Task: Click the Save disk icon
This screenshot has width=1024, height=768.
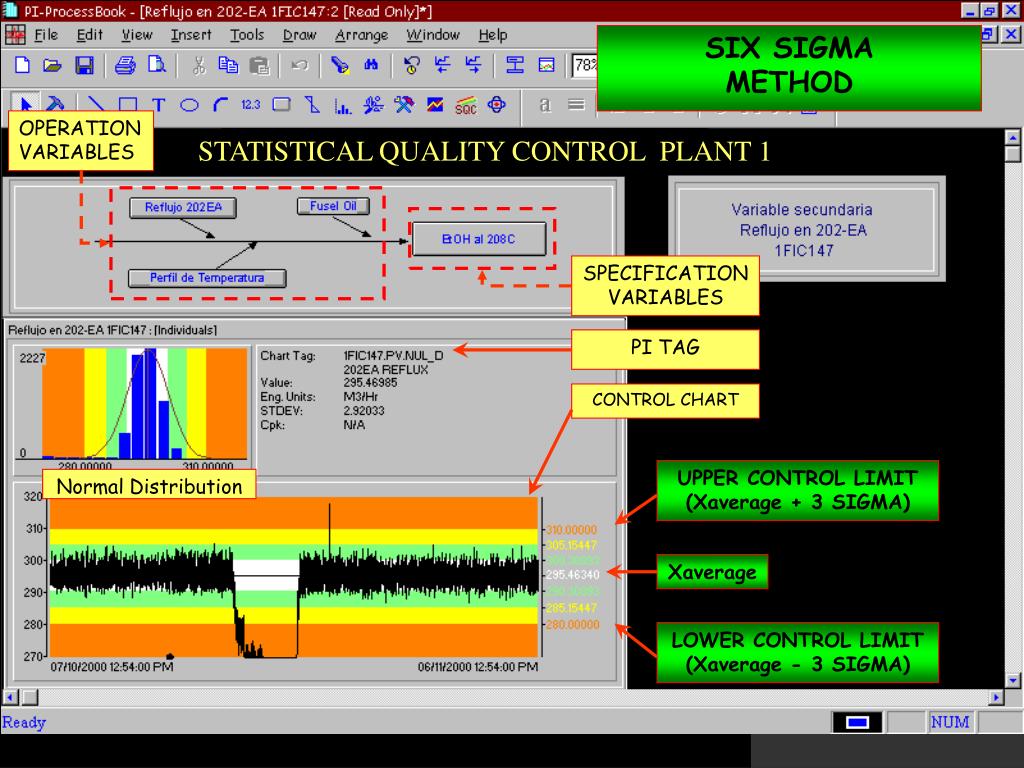Action: [85, 65]
